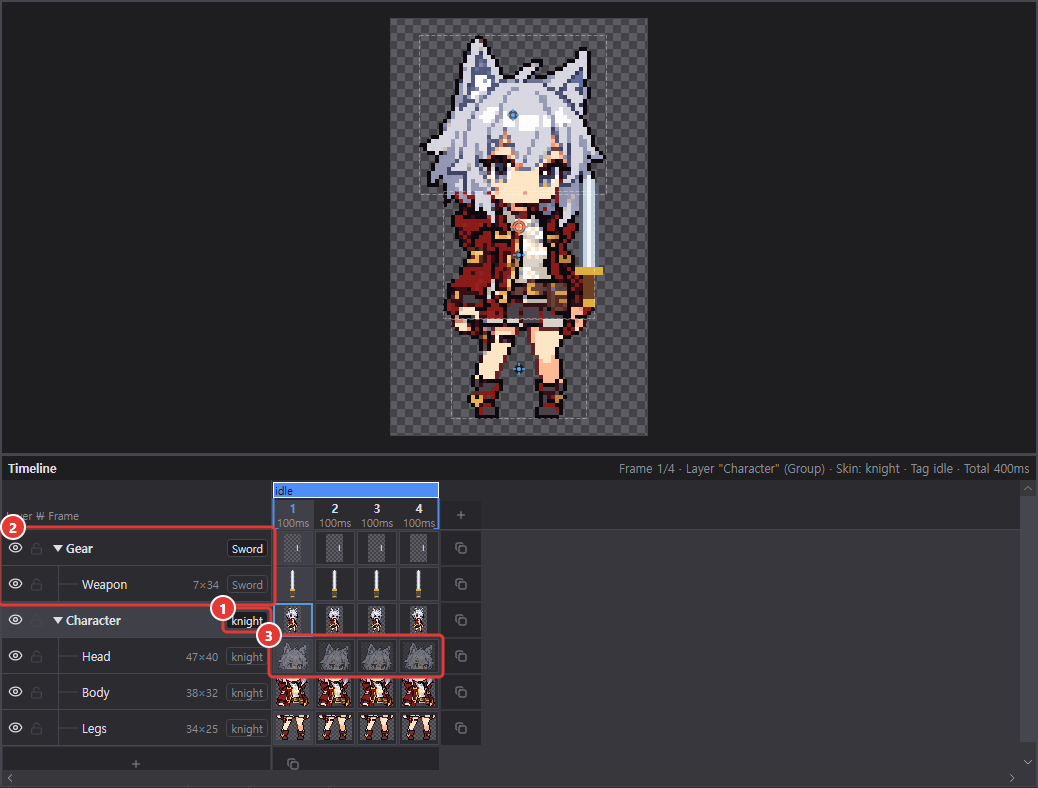This screenshot has height=788, width=1038.
Task: Click the scroll-right arrow on the horizontal scrollbar
Action: 1012,778
